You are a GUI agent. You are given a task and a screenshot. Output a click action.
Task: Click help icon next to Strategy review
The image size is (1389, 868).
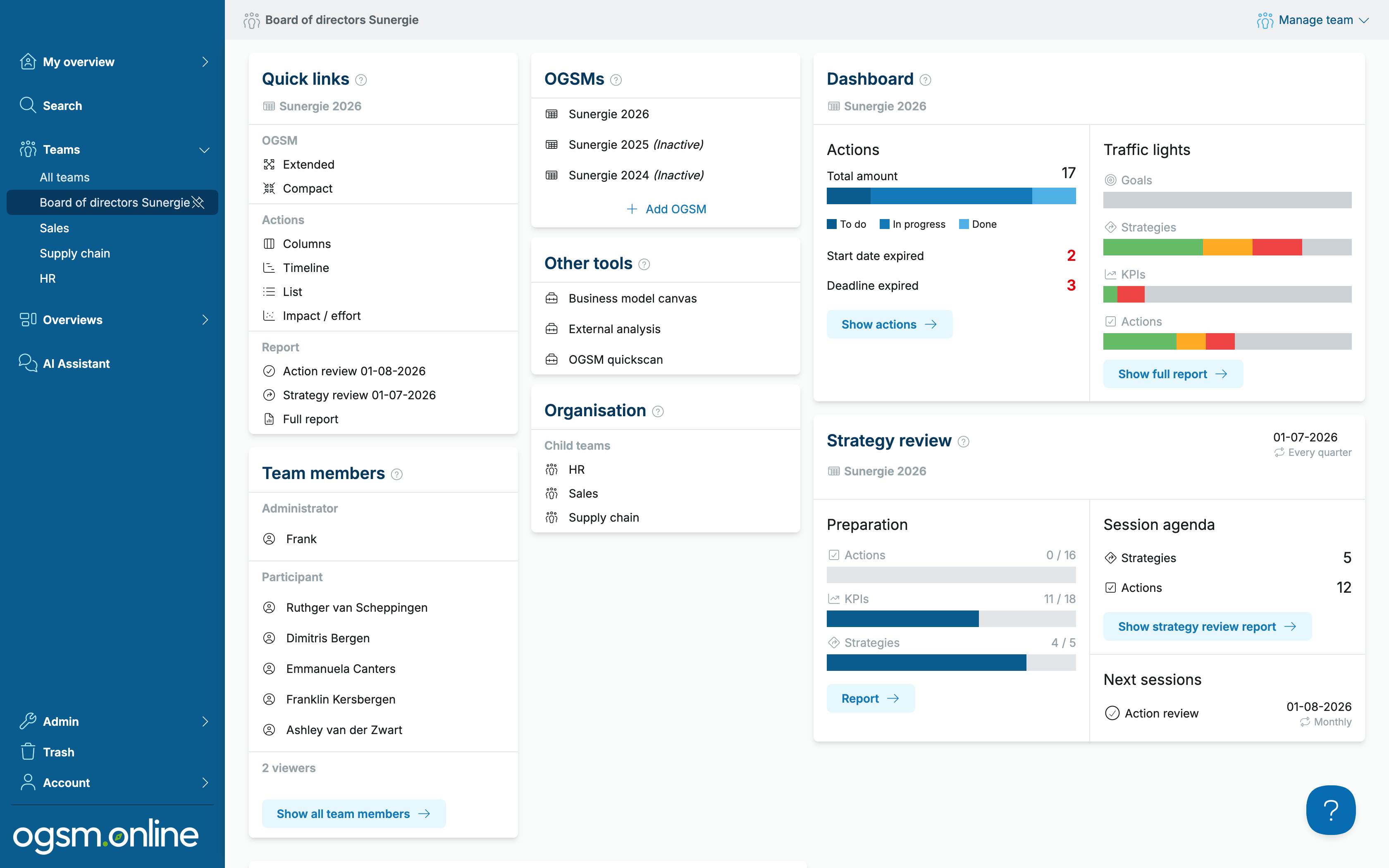(964, 441)
